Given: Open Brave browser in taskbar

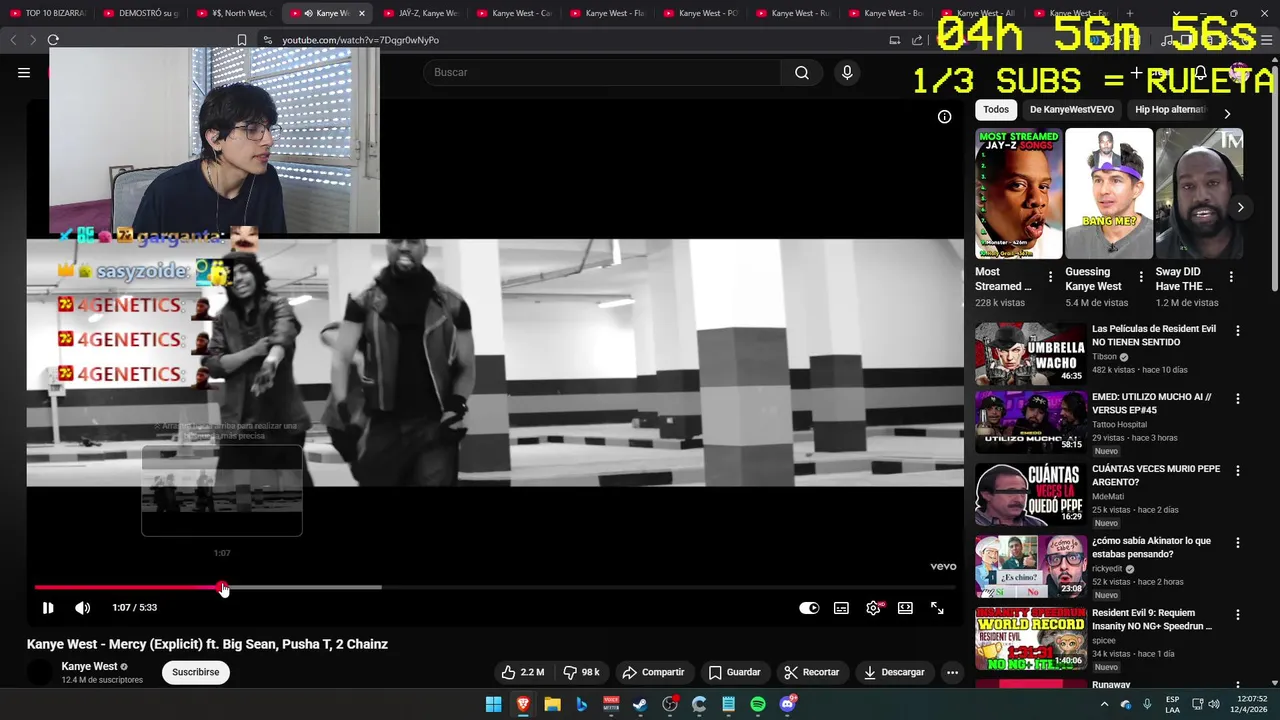Looking at the screenshot, I should point(523,705).
